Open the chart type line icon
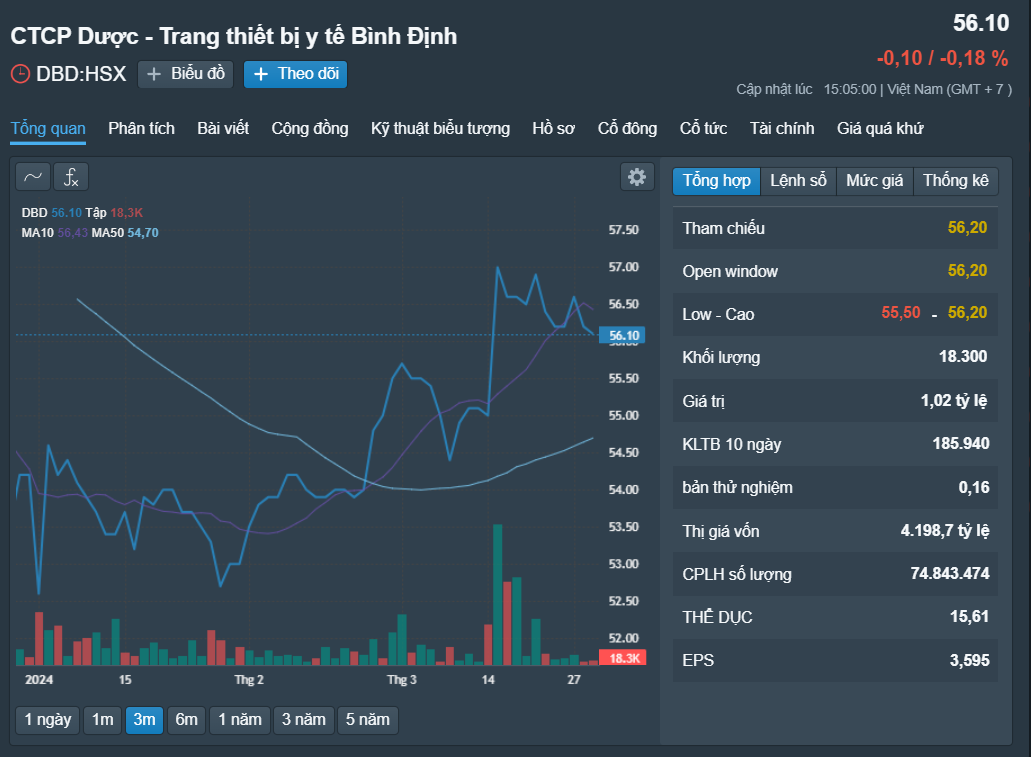Viewport: 1031px width, 757px height. tap(33, 177)
